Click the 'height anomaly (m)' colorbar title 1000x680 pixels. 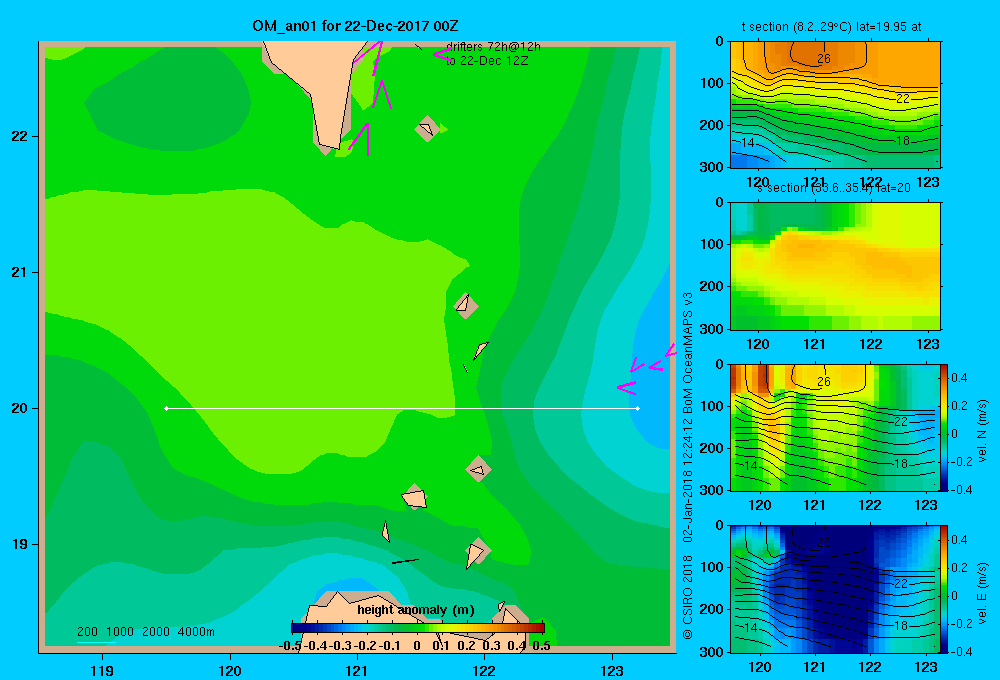(416, 610)
